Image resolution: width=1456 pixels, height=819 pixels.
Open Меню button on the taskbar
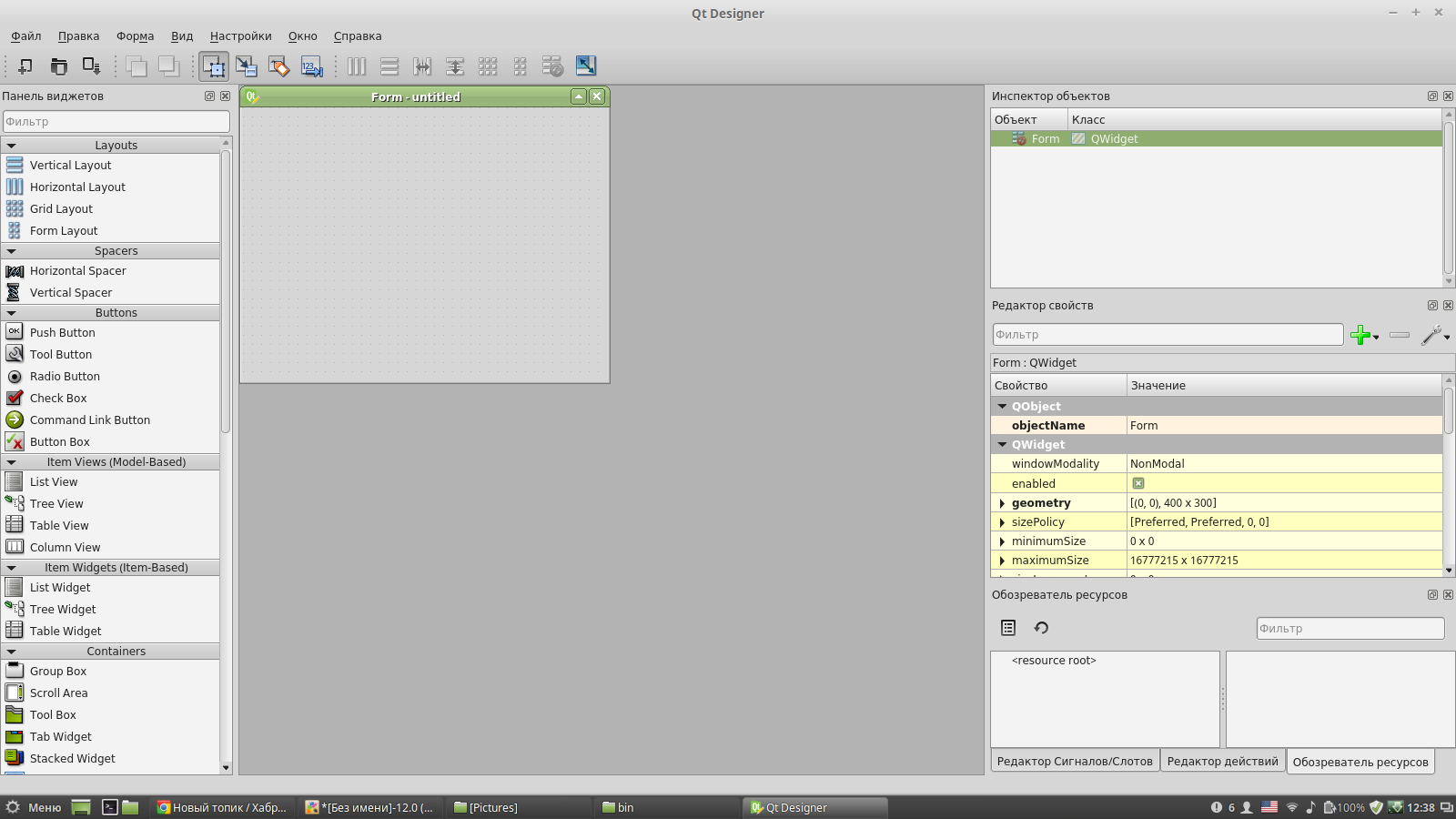pos(34,807)
